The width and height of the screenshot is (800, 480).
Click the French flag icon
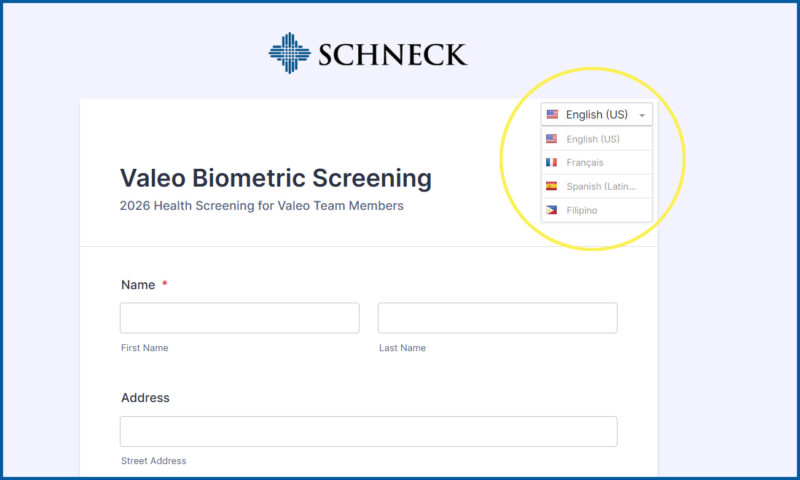(x=551, y=162)
